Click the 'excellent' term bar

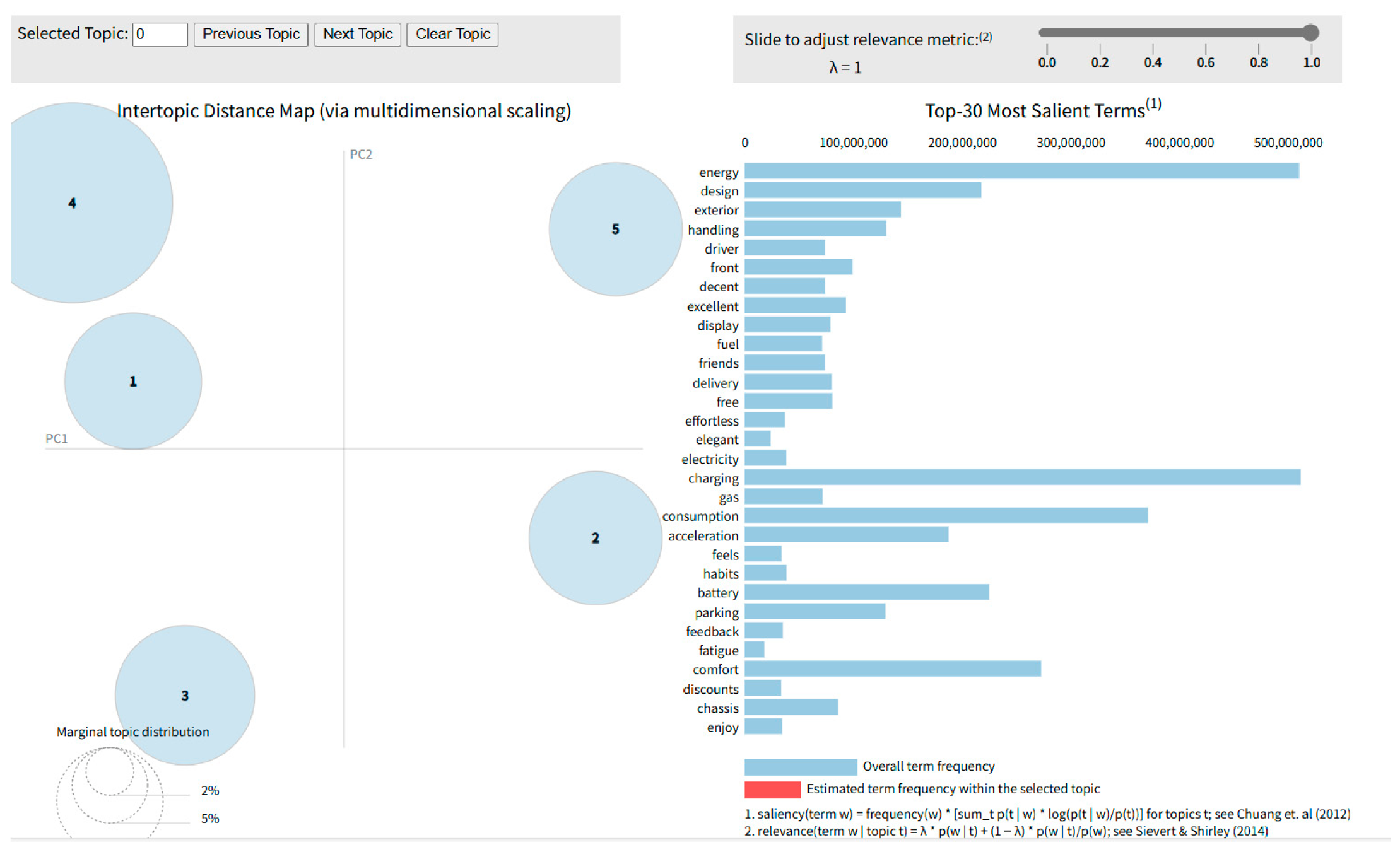tap(795, 305)
